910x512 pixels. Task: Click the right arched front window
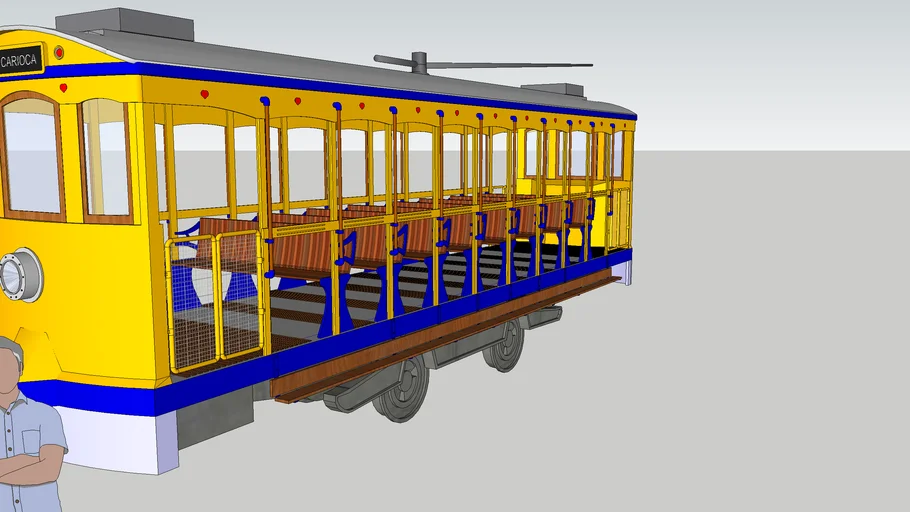(105, 158)
